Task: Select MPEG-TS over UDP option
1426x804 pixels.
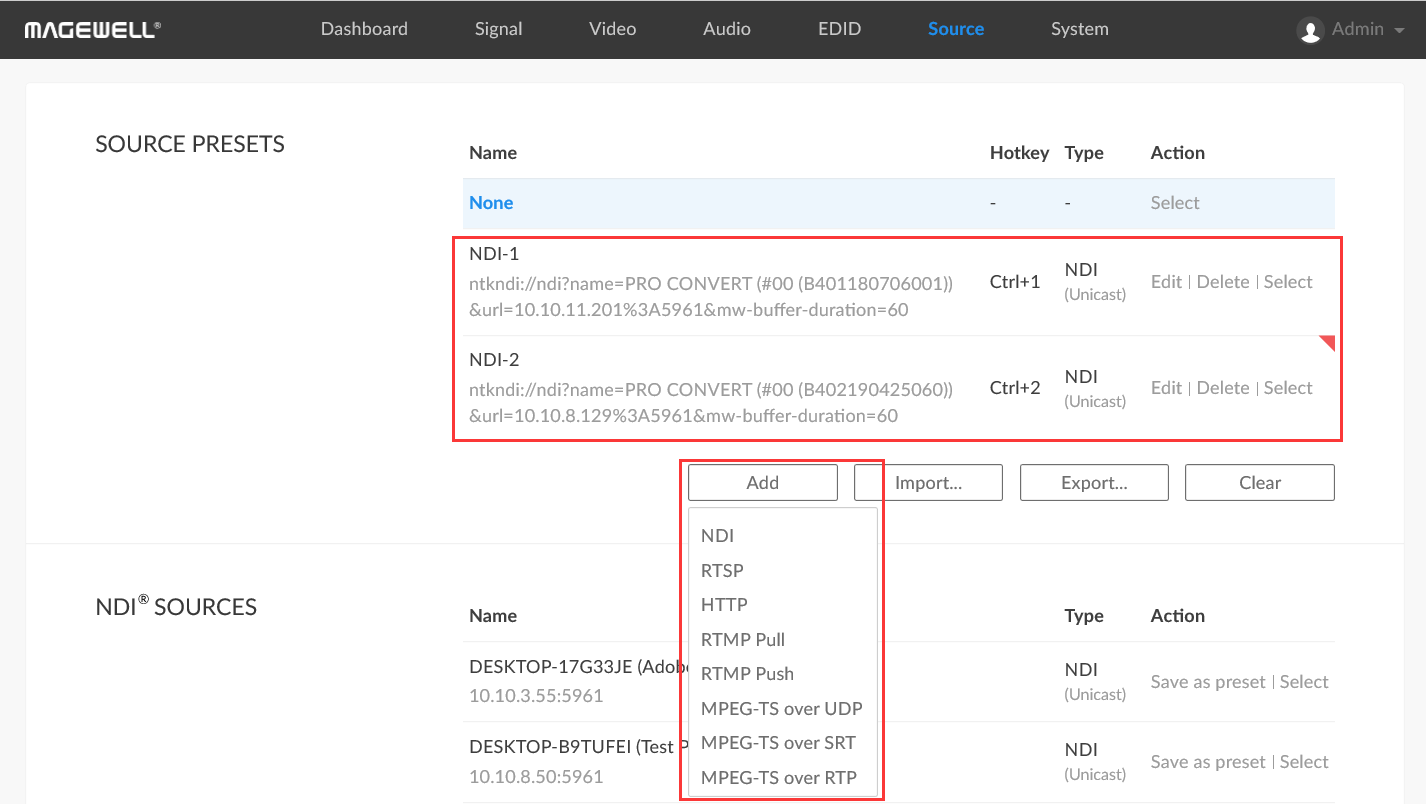Action: 783,709
